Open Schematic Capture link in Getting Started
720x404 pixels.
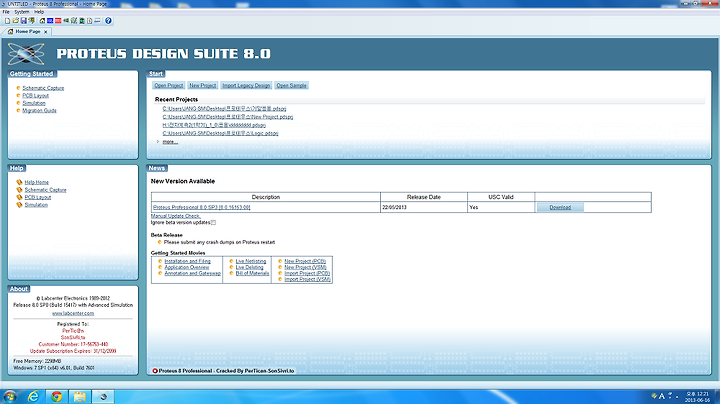coord(43,88)
